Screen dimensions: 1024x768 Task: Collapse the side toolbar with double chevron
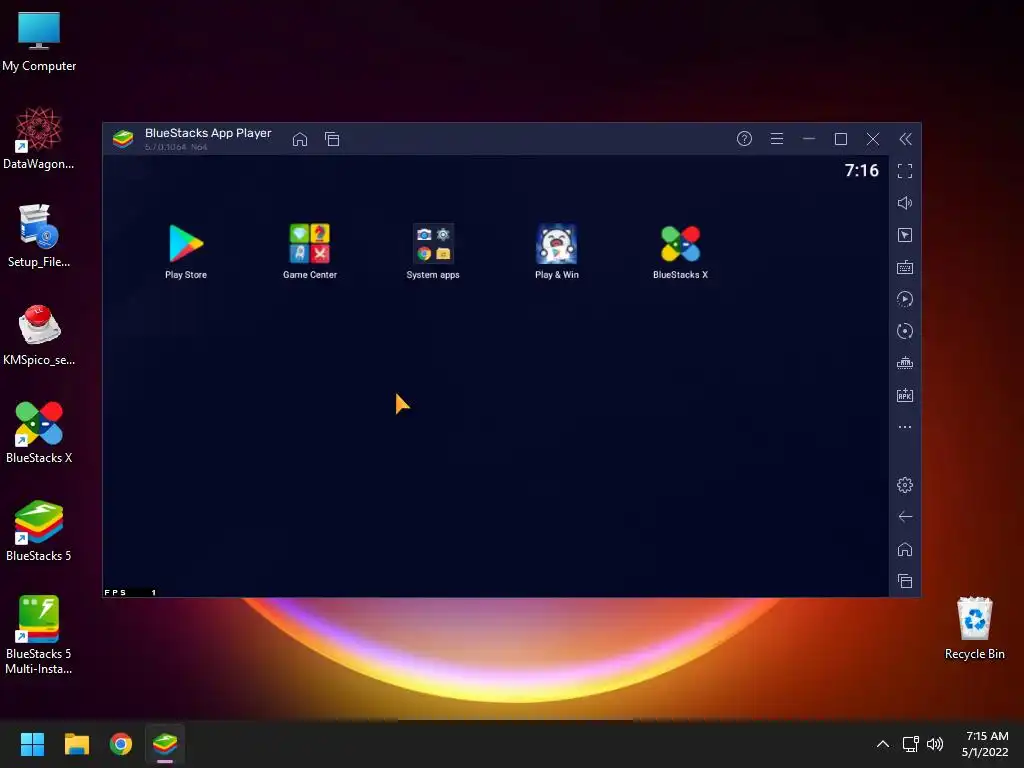click(905, 138)
